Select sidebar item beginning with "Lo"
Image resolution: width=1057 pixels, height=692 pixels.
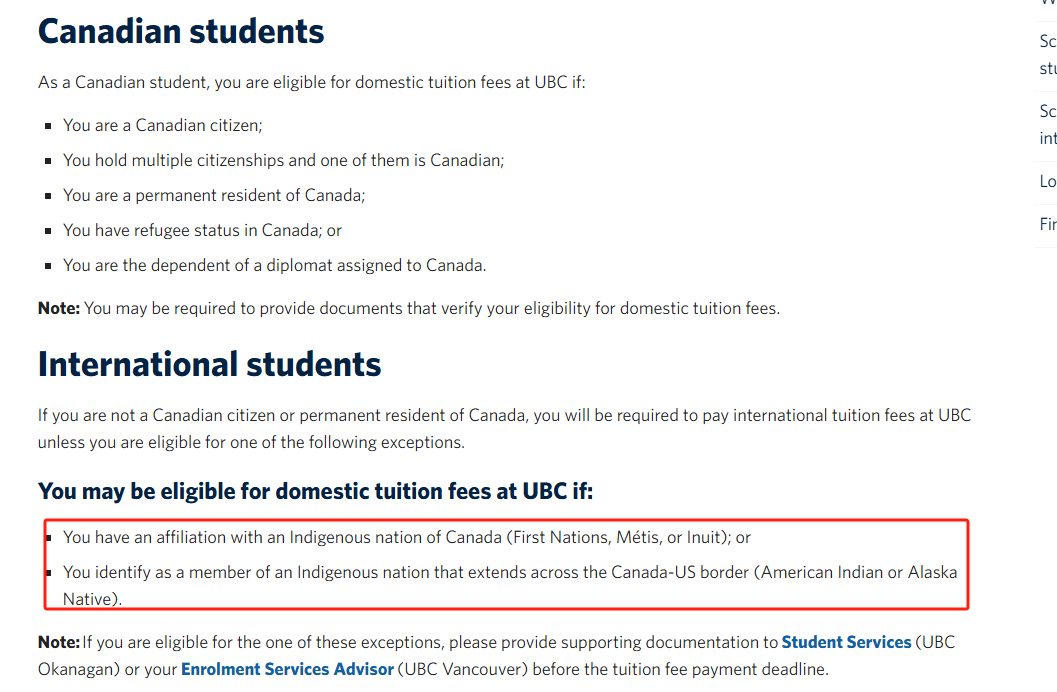pos(1048,181)
